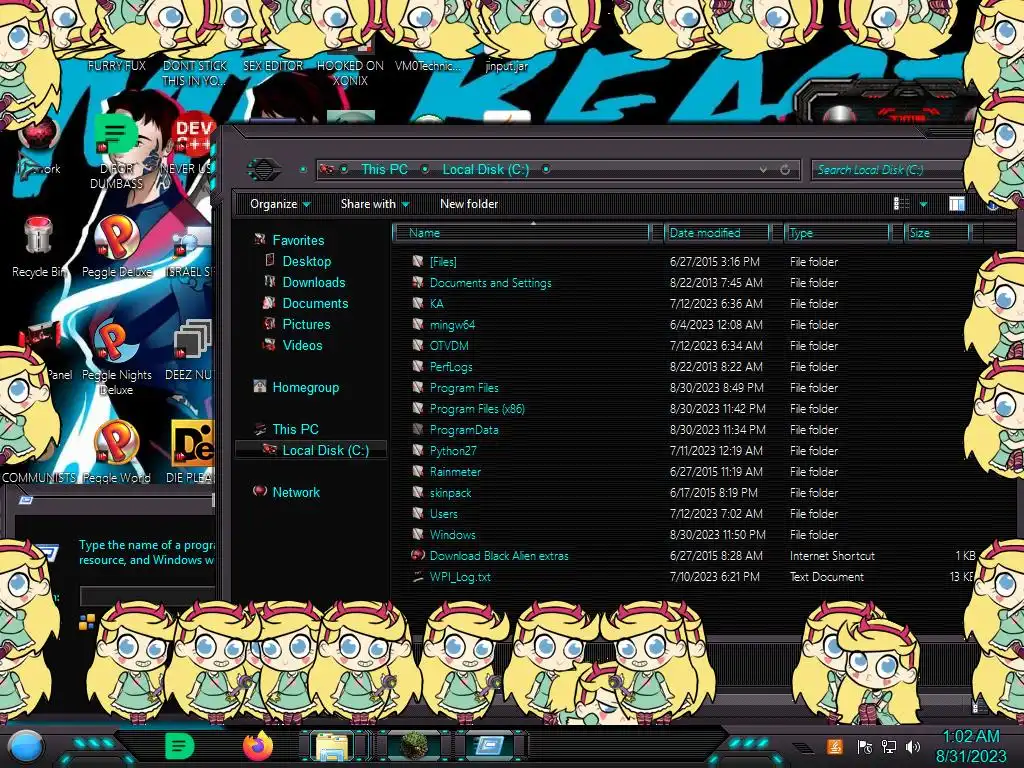
Task: Expand breadcrumb arrow after Local Disk (C:)
Action: click(x=546, y=169)
